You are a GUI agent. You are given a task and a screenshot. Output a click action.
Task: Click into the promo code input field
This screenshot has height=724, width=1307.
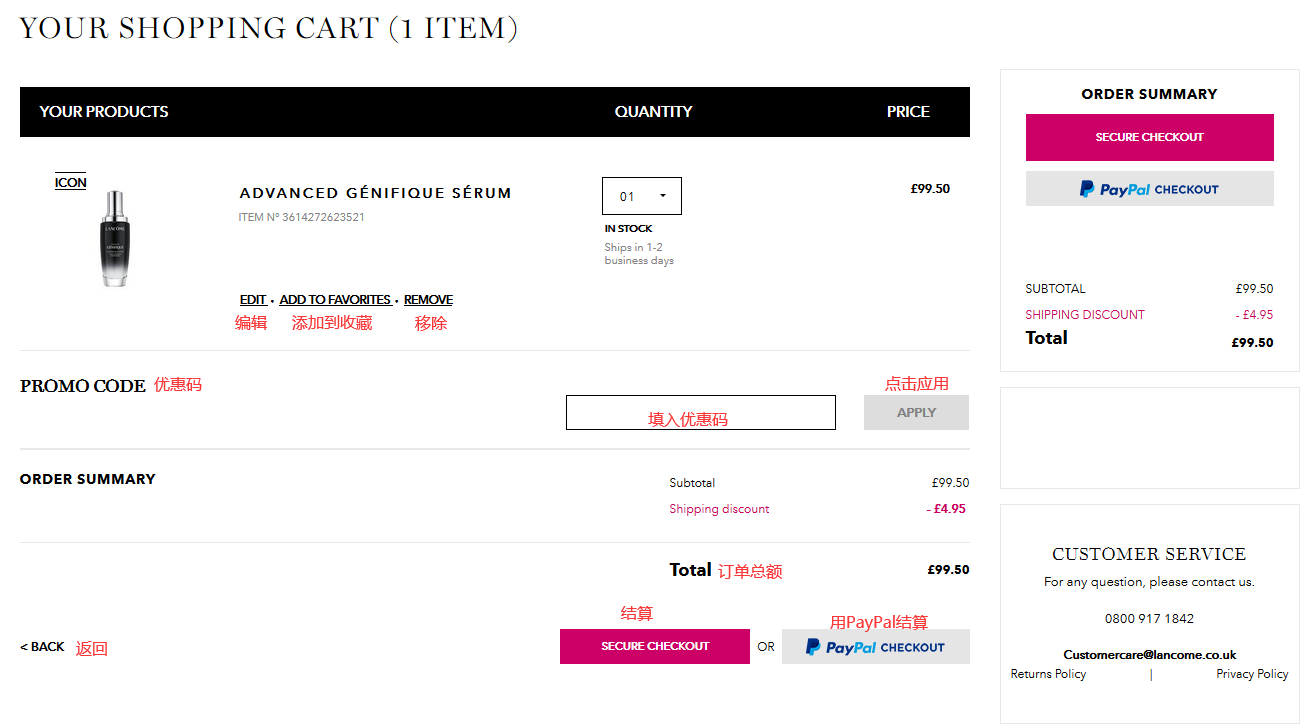700,412
